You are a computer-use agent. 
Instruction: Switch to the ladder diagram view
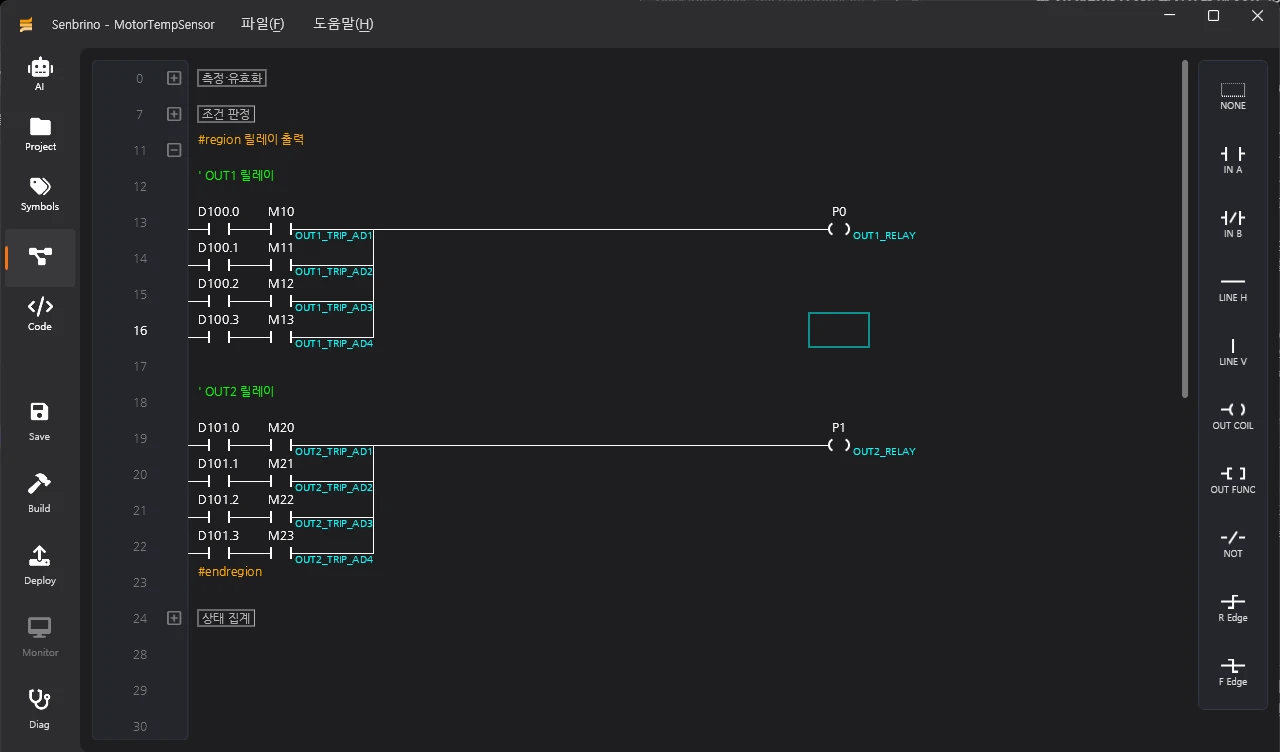(x=40, y=257)
